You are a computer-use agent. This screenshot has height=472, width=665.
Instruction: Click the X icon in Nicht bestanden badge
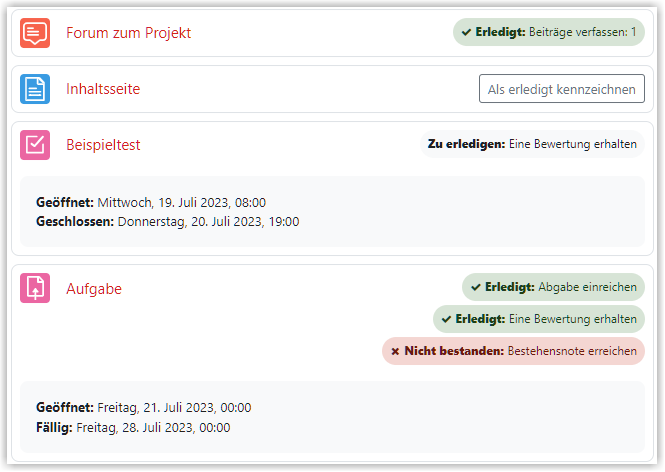395,351
